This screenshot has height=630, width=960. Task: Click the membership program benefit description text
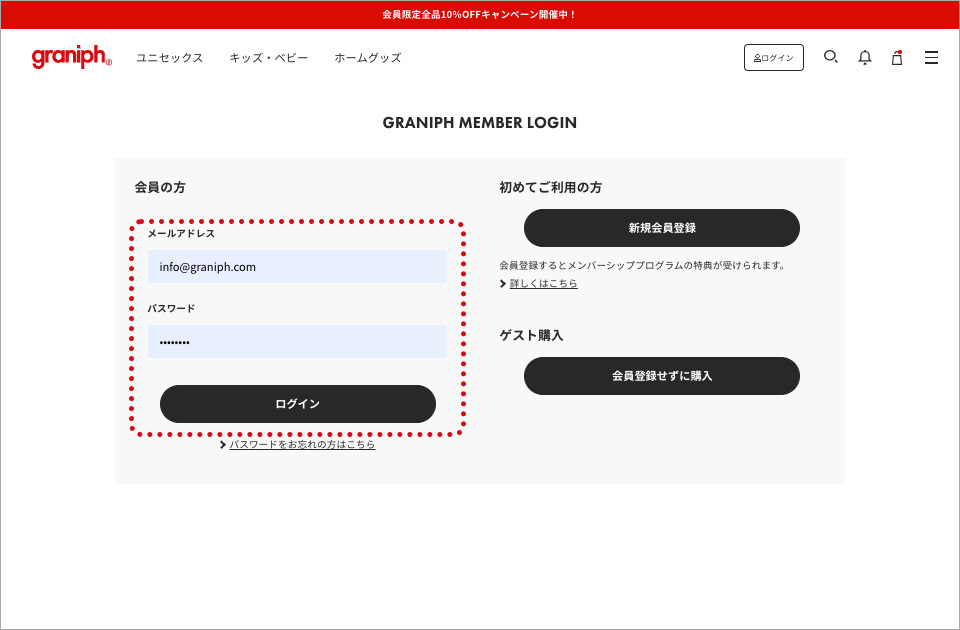pos(642,265)
